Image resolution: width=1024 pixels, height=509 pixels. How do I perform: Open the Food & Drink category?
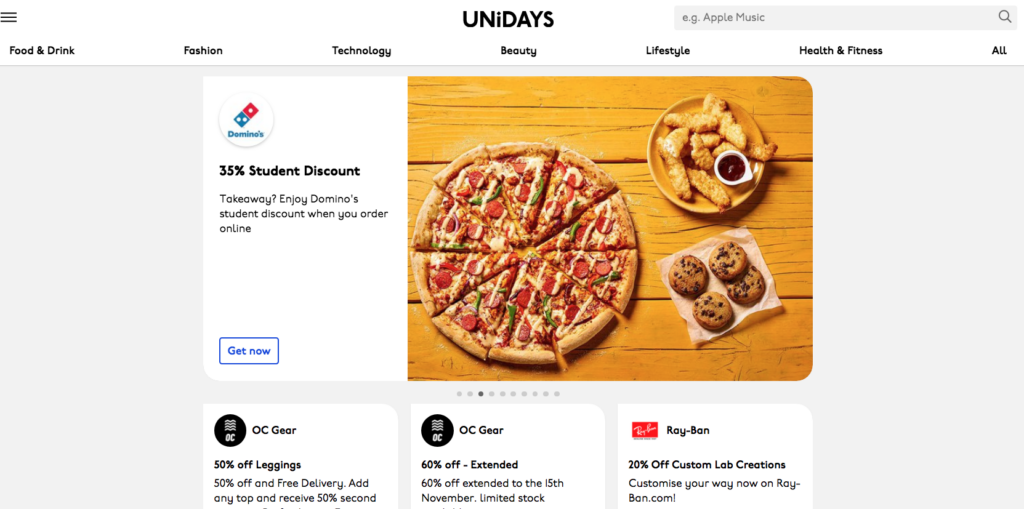[42, 50]
